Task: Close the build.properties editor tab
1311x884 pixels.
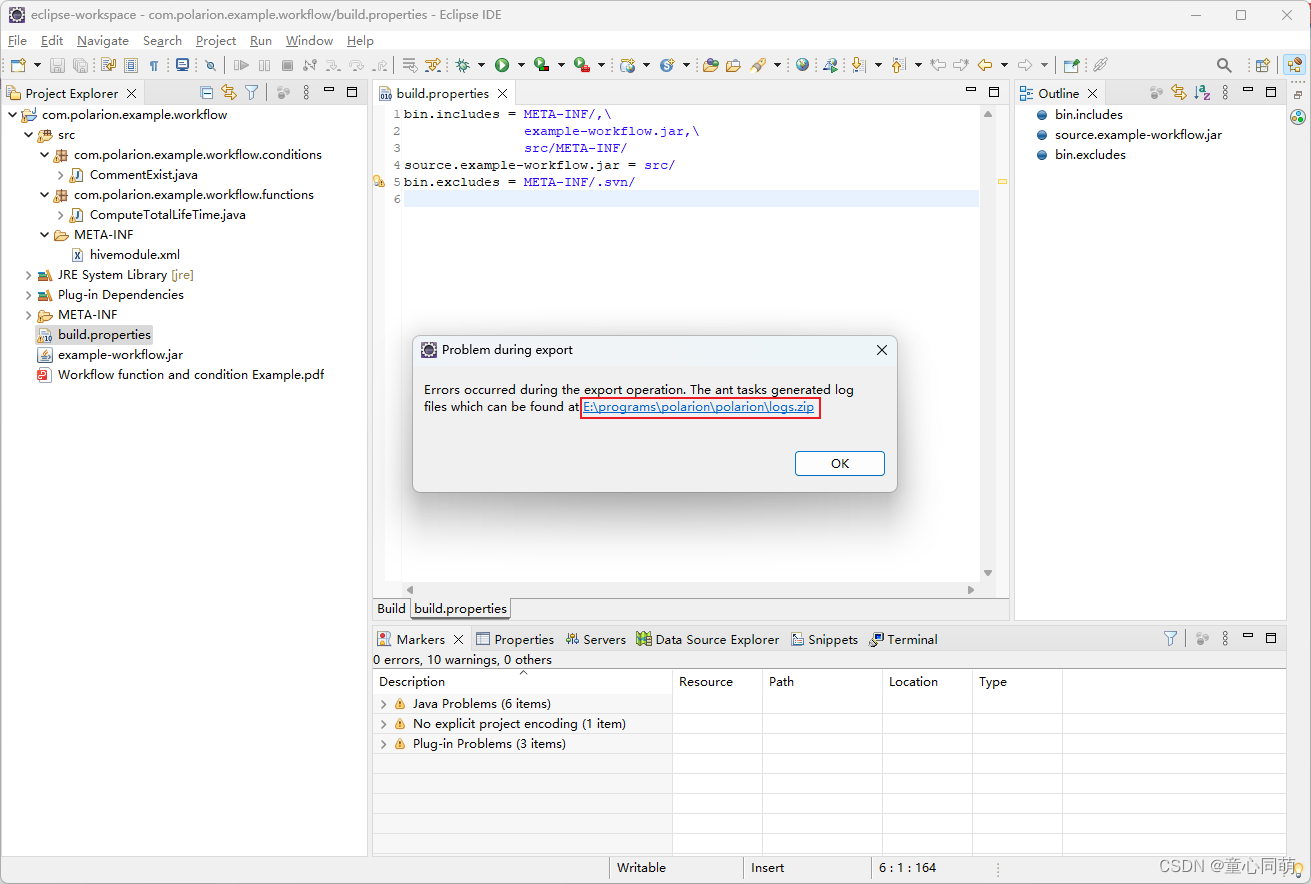Action: (x=502, y=93)
